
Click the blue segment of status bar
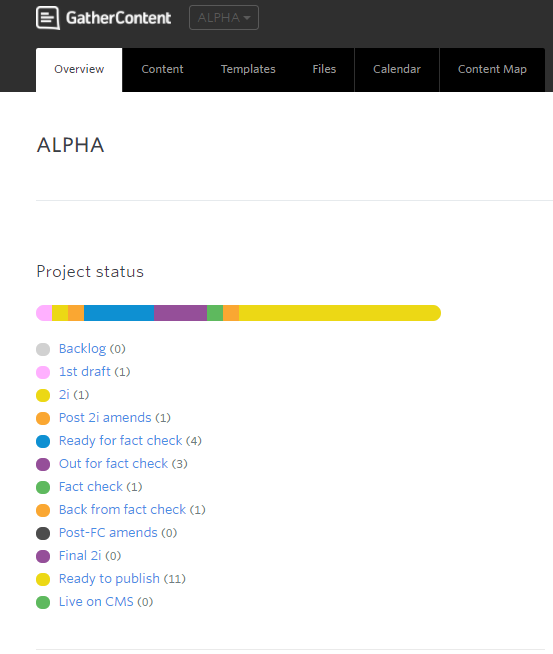tap(119, 313)
